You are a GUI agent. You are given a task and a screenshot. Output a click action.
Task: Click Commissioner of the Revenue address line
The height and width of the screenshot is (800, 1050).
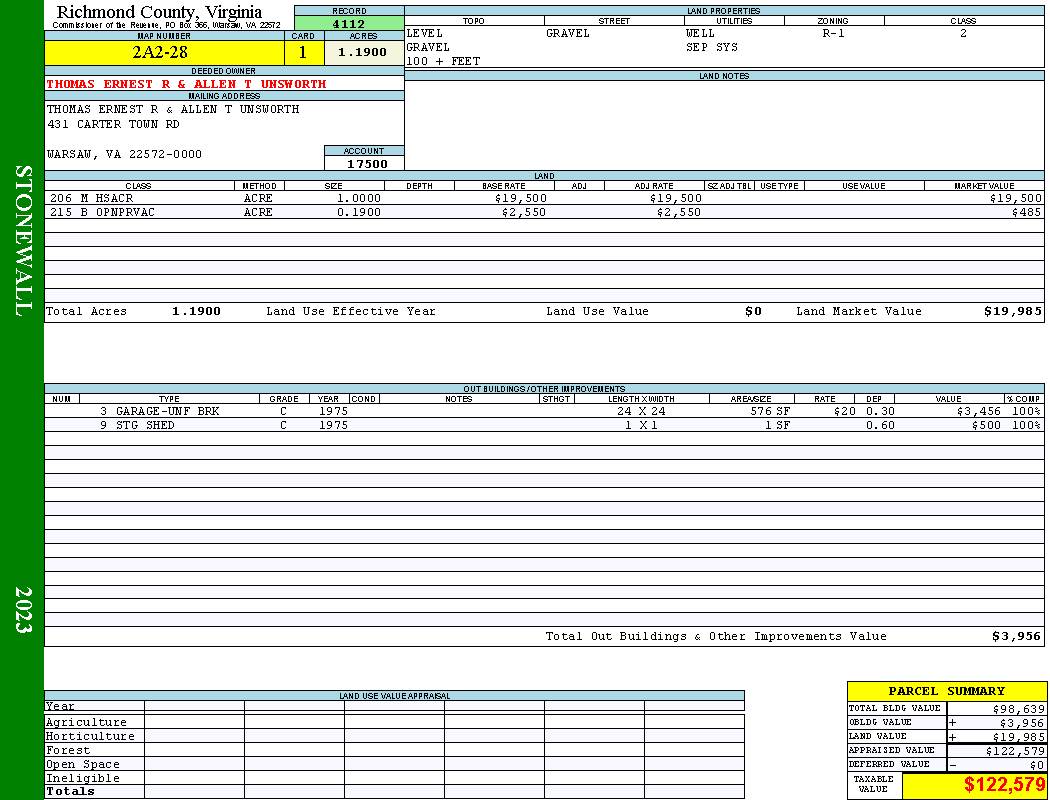click(x=166, y=25)
